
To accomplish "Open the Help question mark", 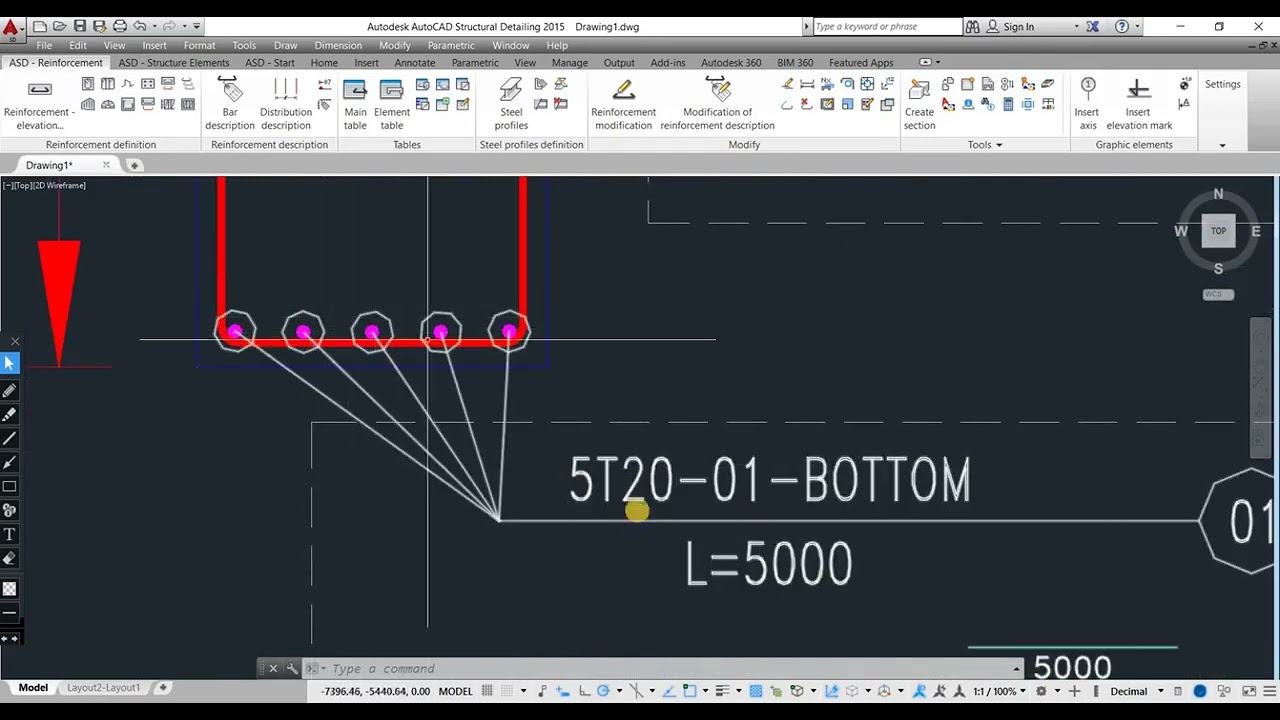I will coord(1122,27).
